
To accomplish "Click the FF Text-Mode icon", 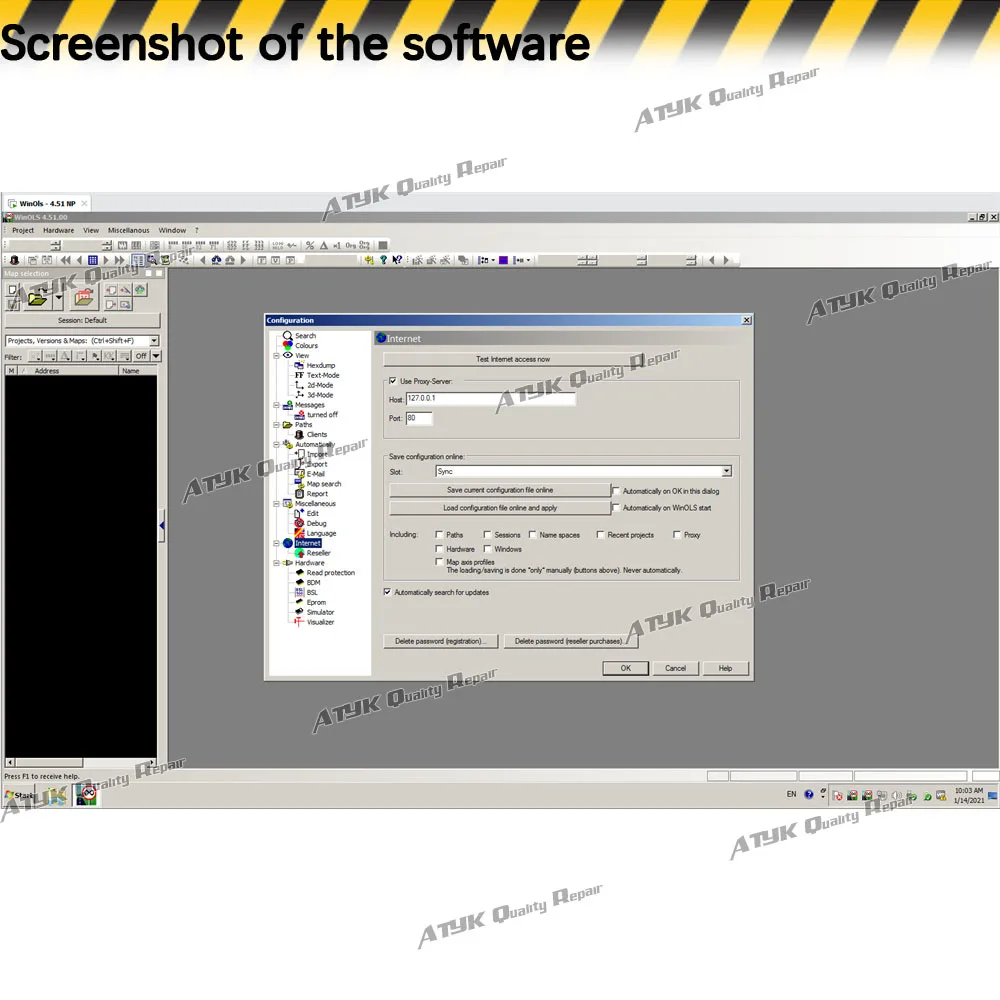I will pos(299,375).
